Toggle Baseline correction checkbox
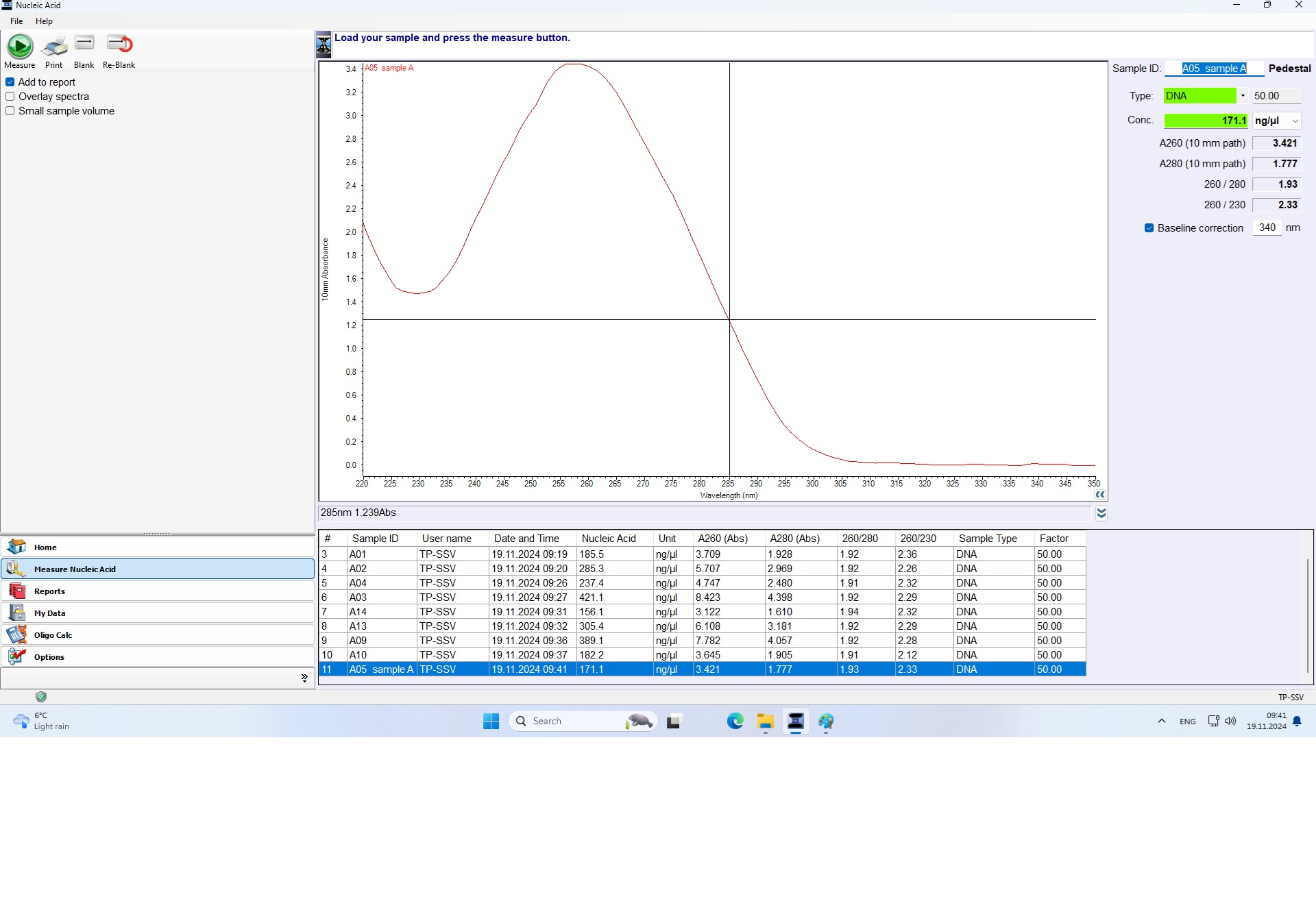1316x899 pixels. [x=1149, y=228]
